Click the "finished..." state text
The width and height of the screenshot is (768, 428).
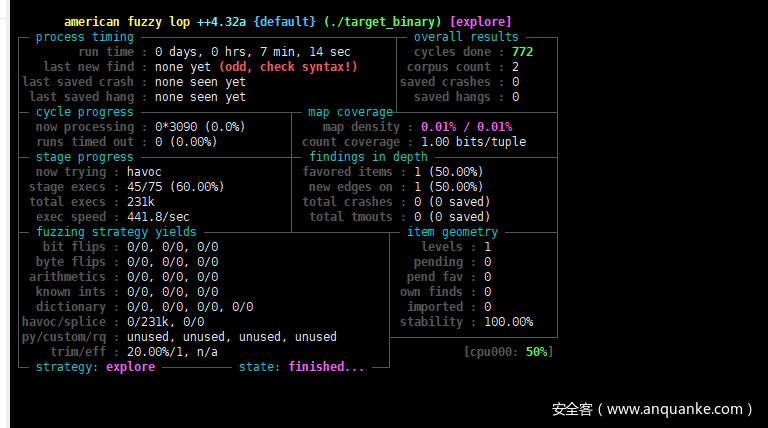327,367
